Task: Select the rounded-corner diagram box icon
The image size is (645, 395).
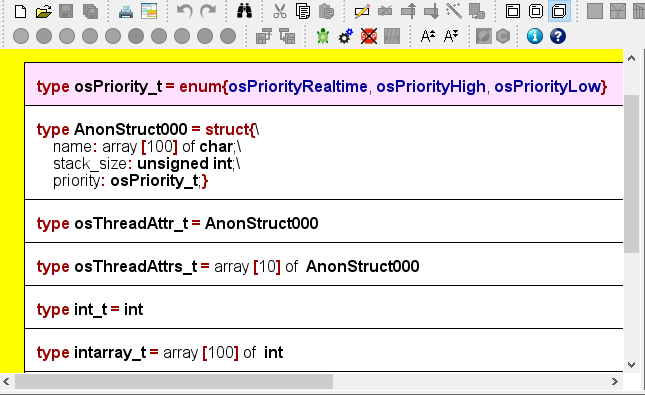Action: coord(536,12)
